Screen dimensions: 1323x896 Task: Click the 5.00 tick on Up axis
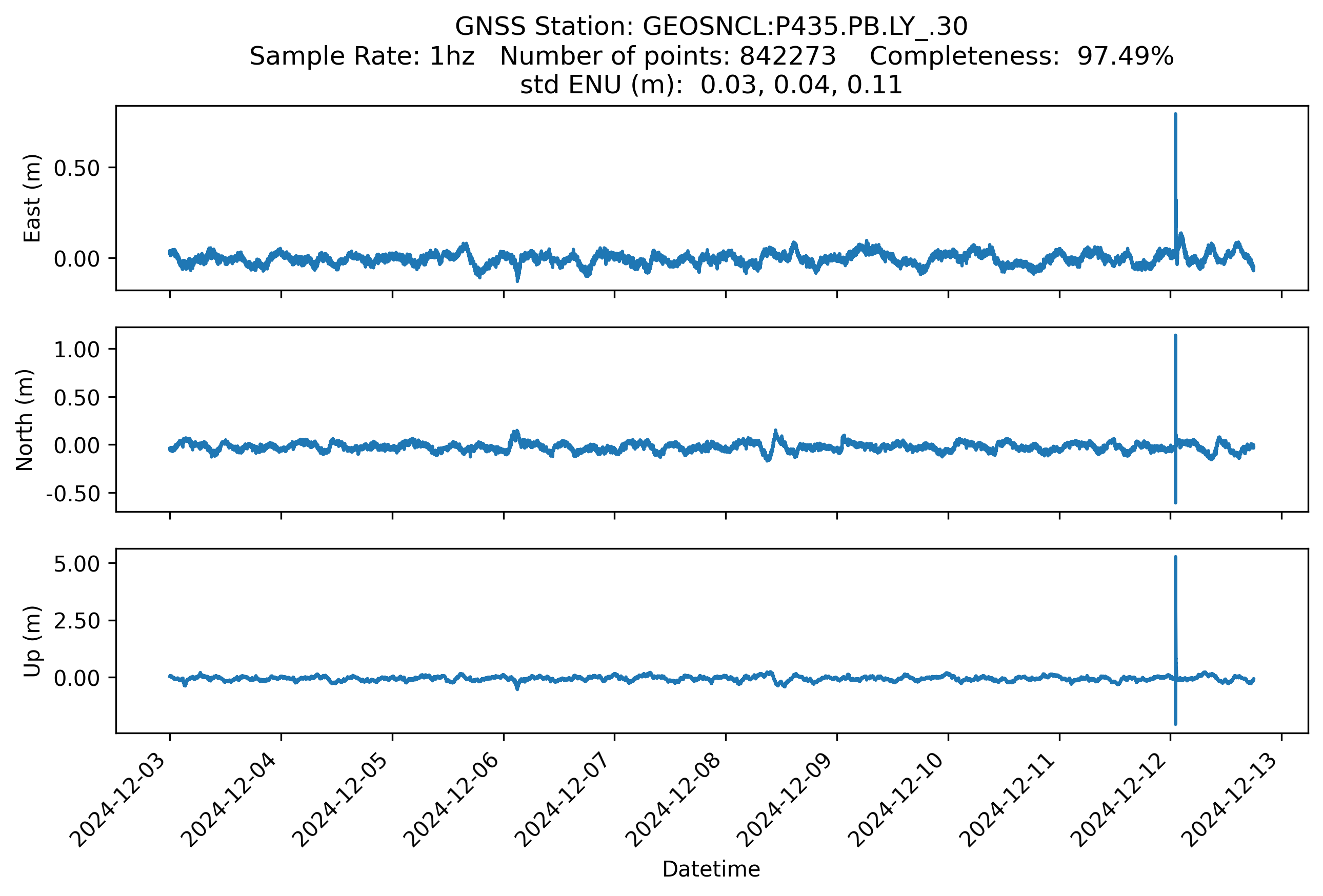[x=76, y=564]
